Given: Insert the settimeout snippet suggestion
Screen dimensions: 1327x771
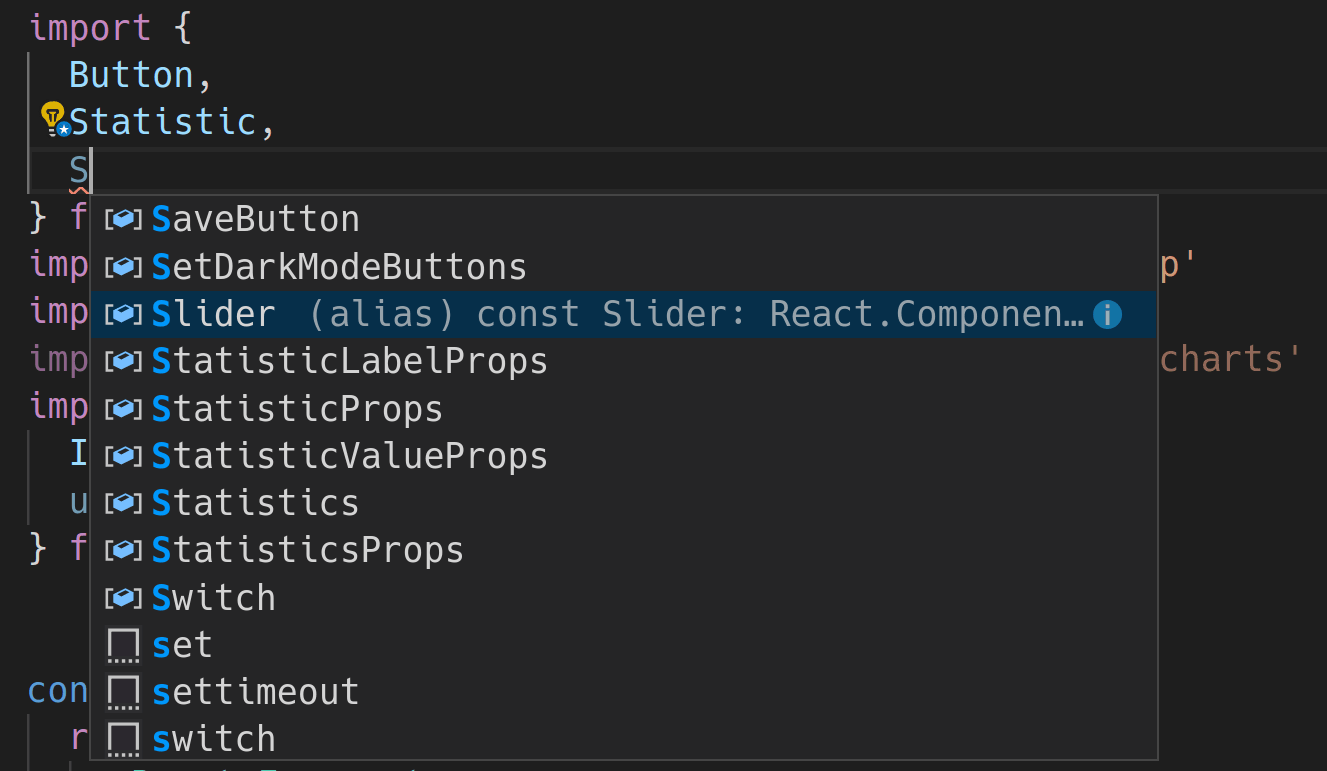Looking at the screenshot, I should click(255, 692).
